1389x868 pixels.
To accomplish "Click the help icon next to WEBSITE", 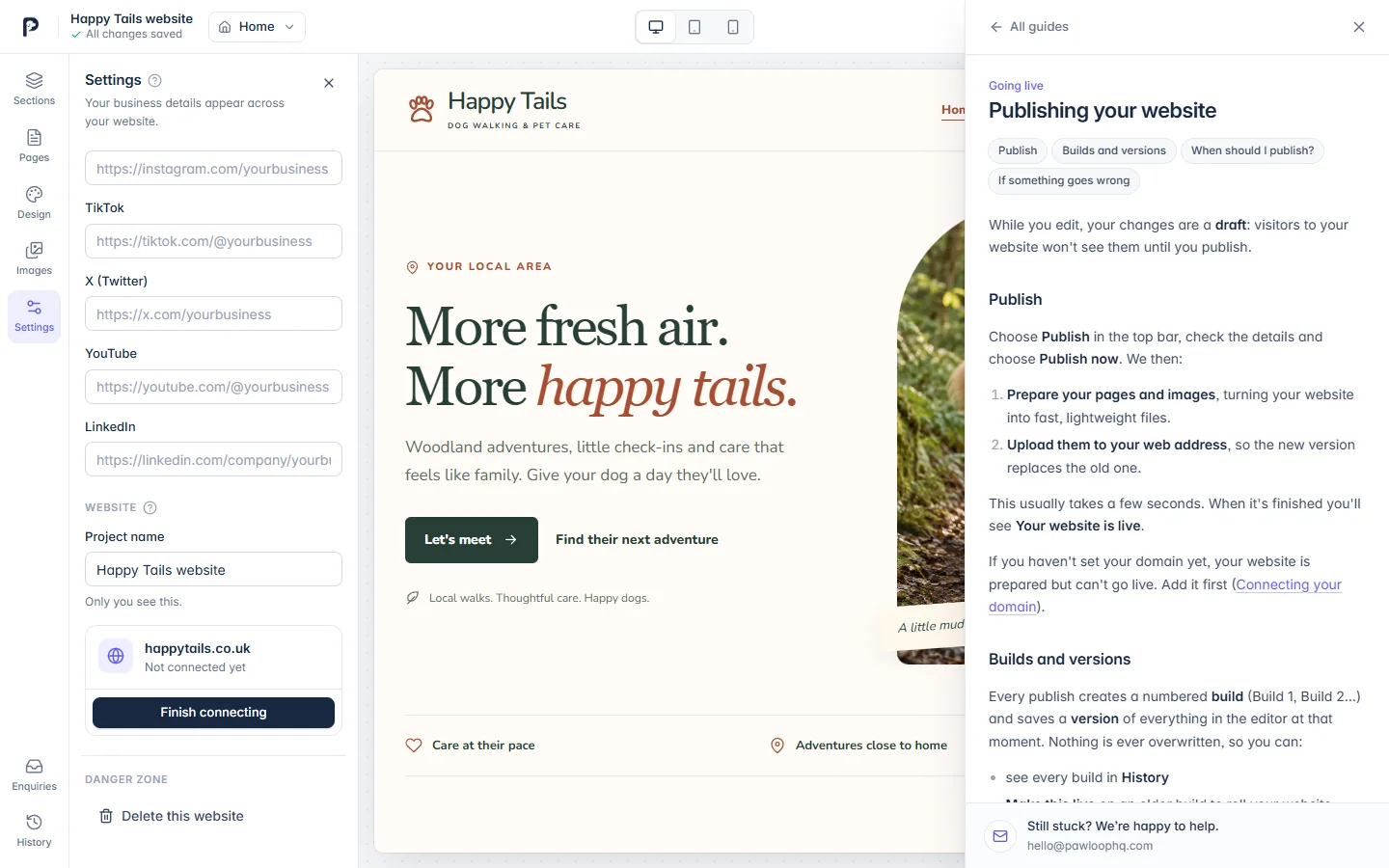I will point(150,507).
